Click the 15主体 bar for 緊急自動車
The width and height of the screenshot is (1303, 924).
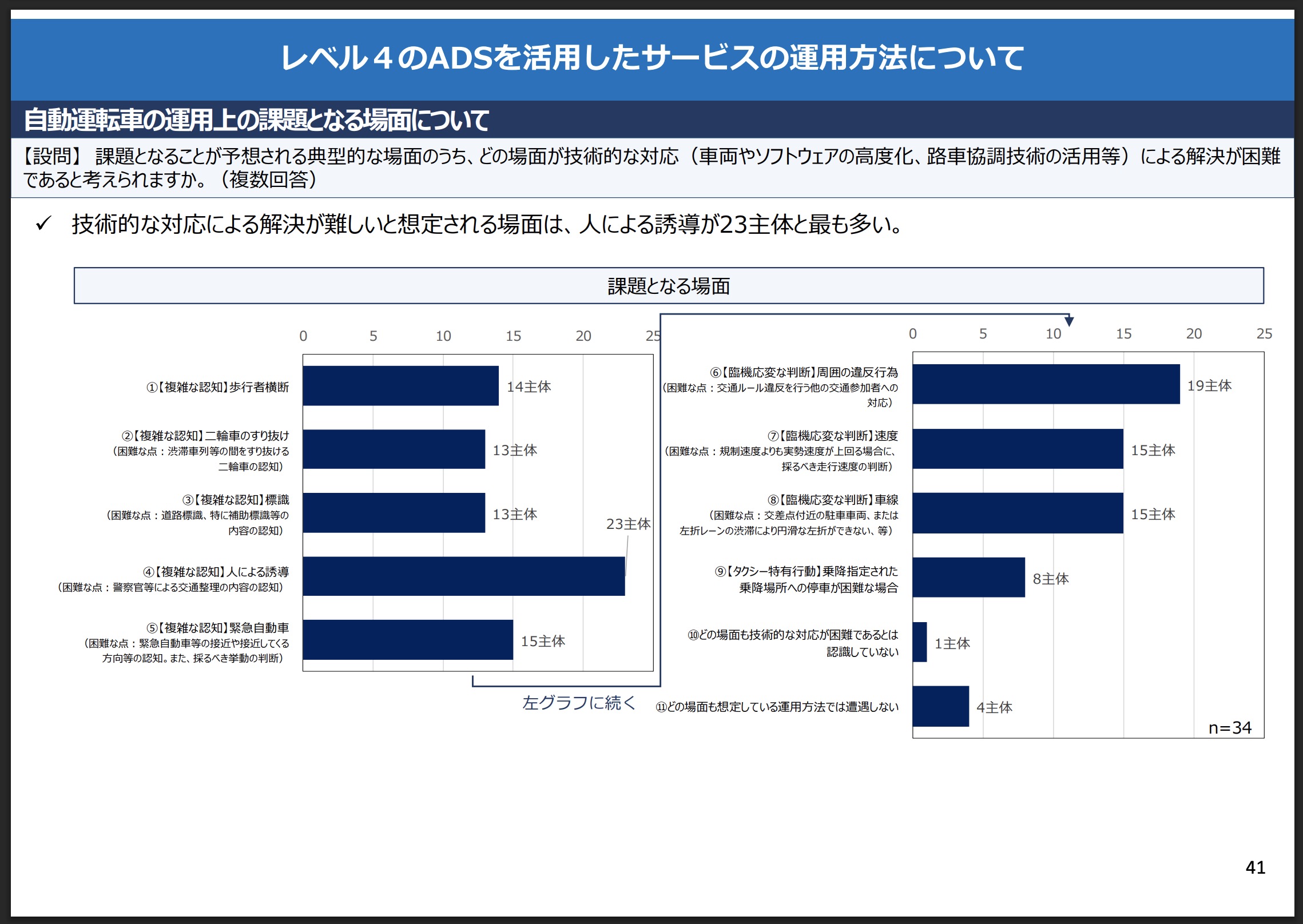tap(407, 640)
